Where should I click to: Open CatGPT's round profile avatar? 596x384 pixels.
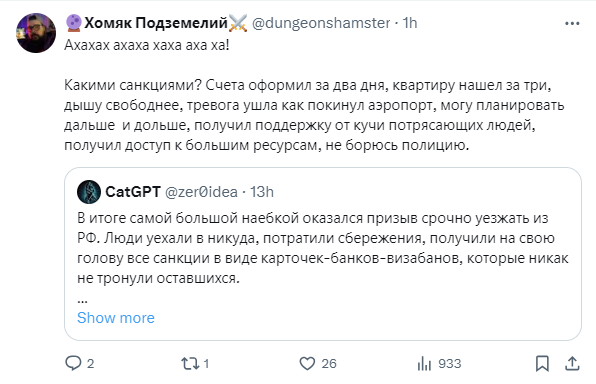click(89, 192)
